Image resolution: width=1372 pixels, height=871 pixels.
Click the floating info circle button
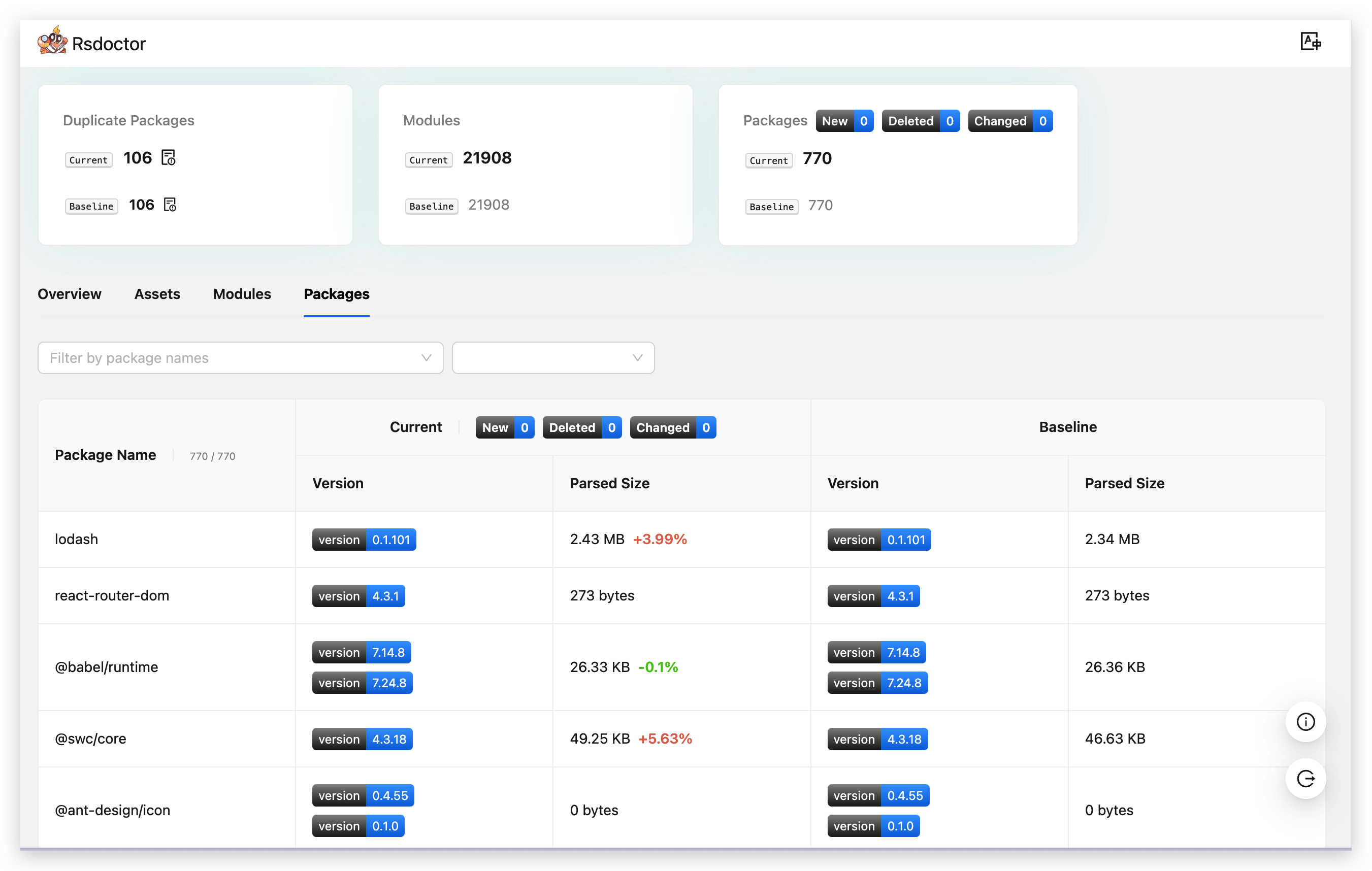click(1305, 722)
